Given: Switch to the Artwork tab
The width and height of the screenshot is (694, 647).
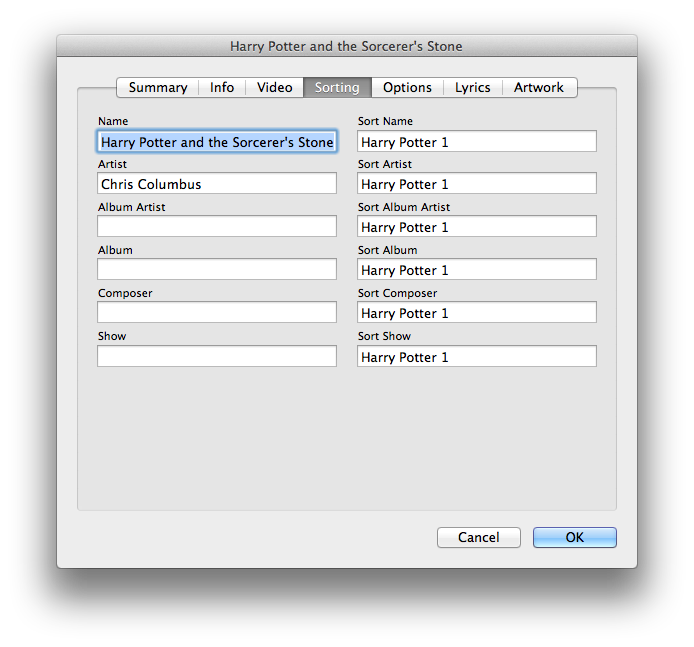Looking at the screenshot, I should pos(539,87).
